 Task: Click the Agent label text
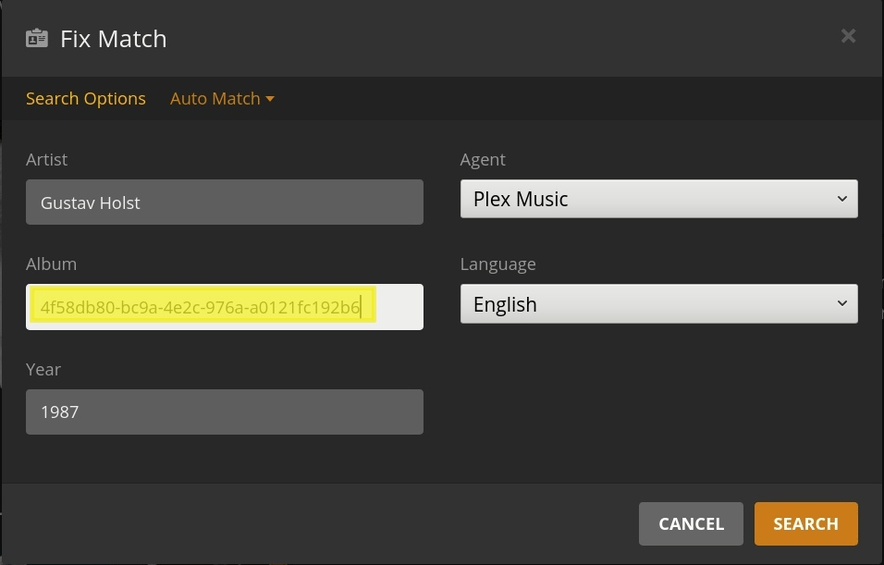click(483, 160)
